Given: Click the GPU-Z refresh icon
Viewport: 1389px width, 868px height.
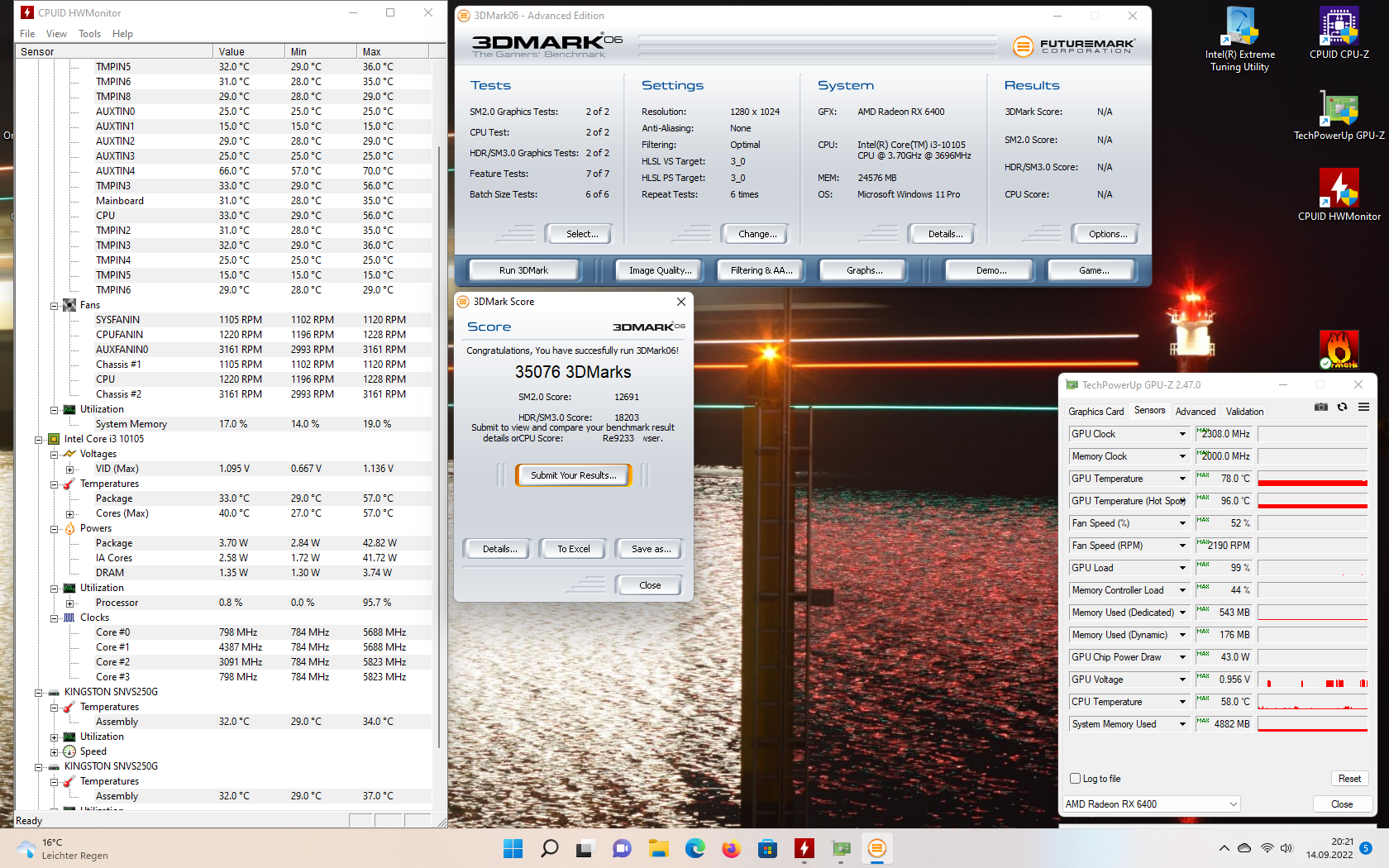Looking at the screenshot, I should [1342, 407].
